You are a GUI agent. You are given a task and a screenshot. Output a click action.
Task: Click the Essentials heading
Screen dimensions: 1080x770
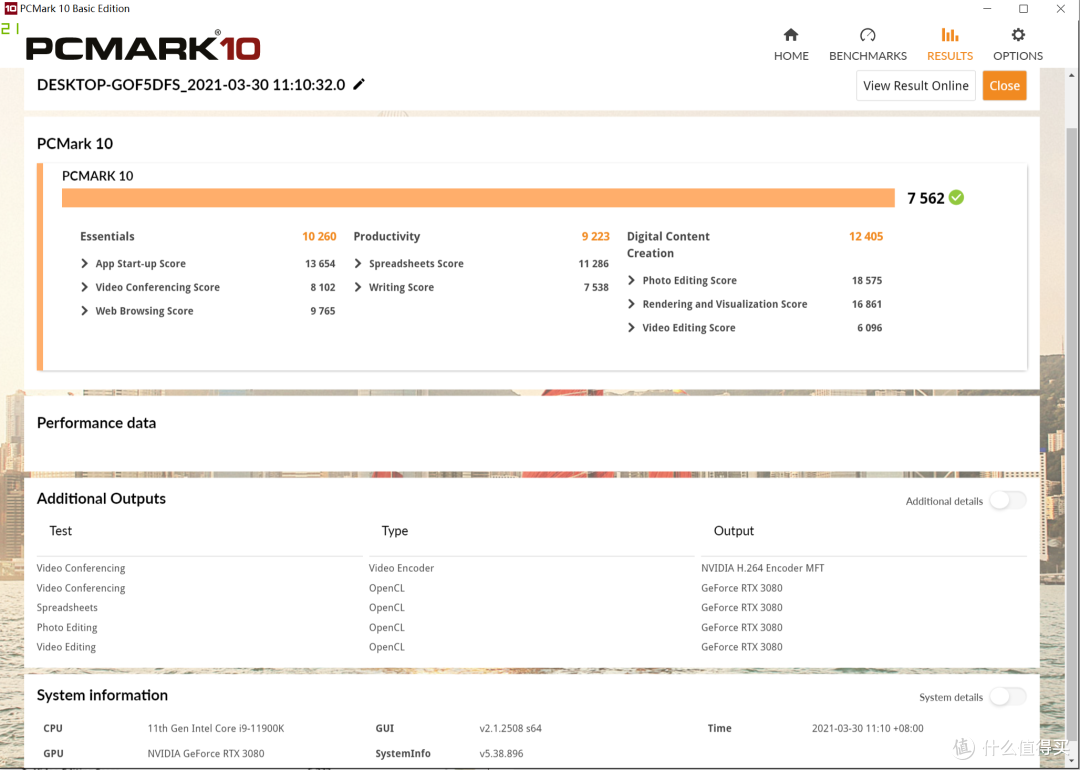pos(107,236)
